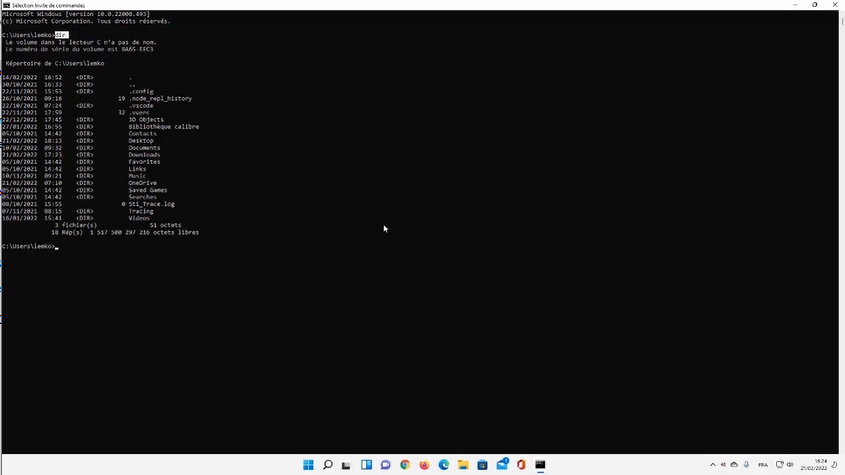
Task: Maximize the command prompt window
Action: pos(815,5)
